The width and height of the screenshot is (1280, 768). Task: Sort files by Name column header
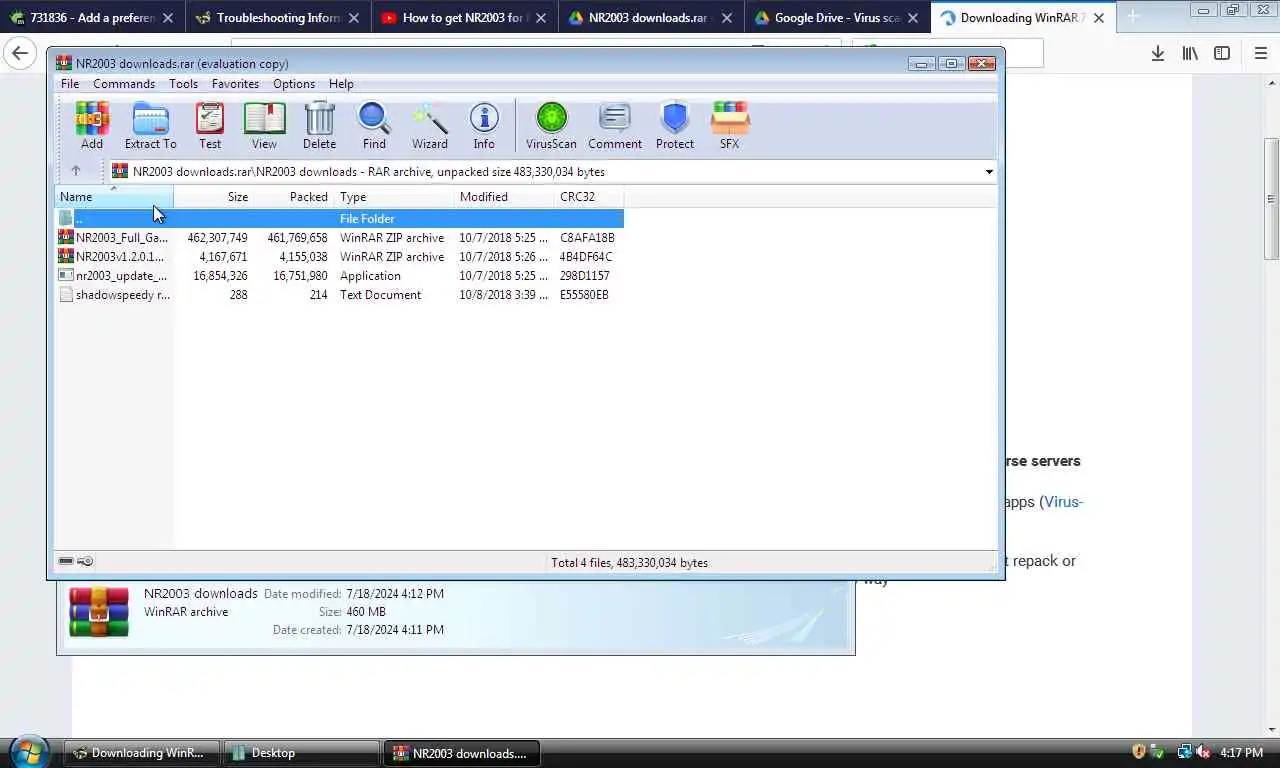[114, 197]
